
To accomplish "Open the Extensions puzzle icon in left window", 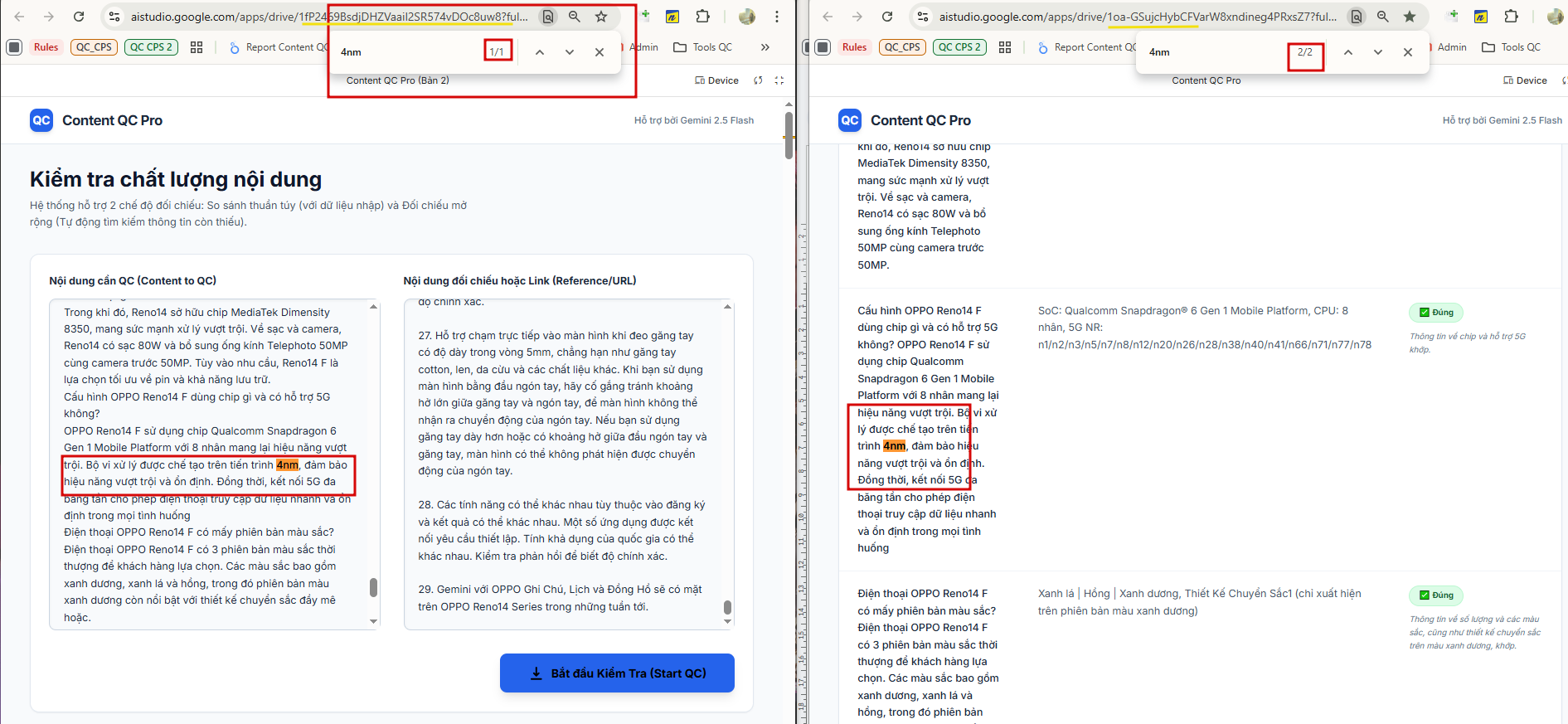I will click(x=702, y=17).
